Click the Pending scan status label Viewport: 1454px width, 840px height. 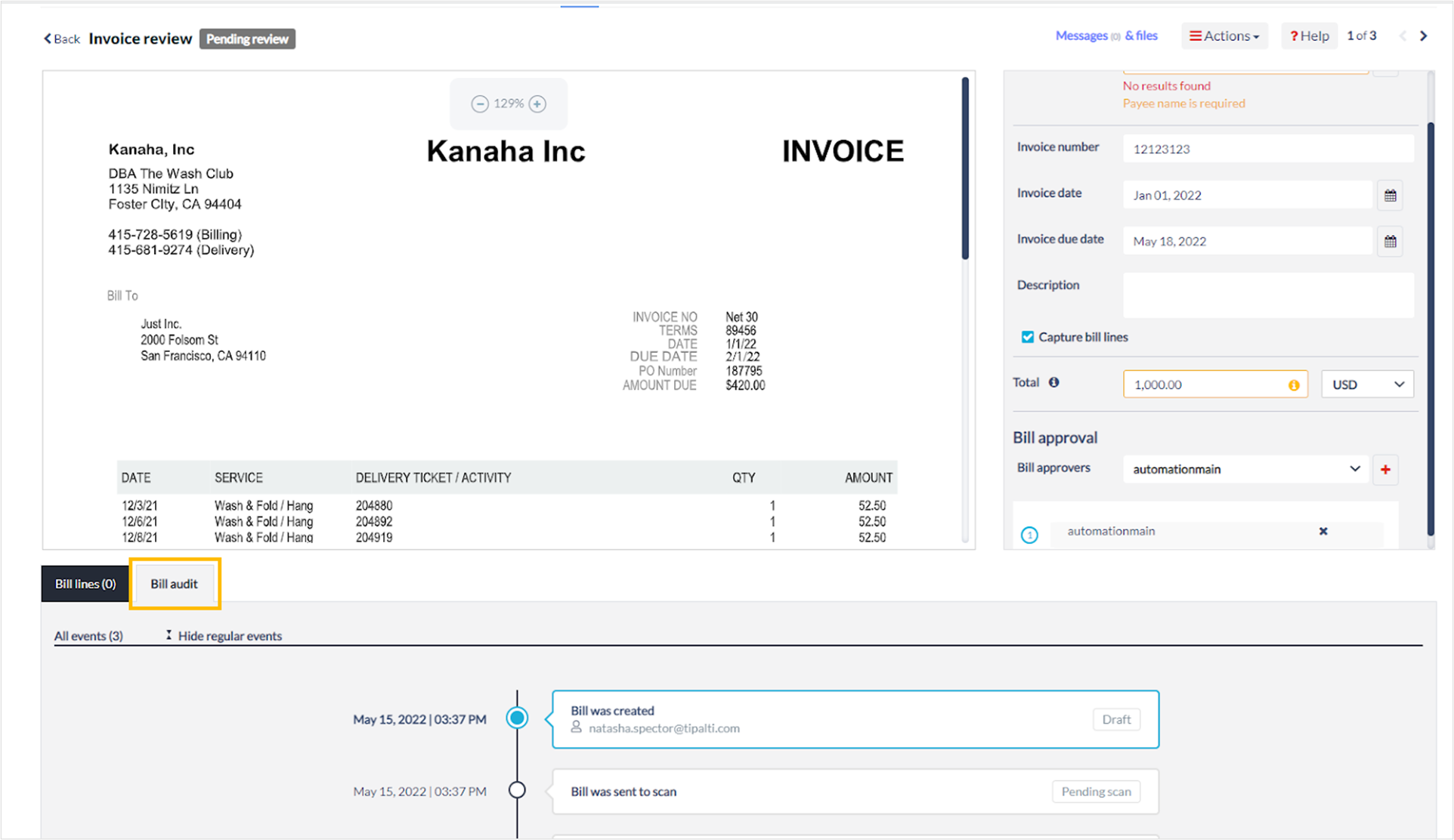(x=1096, y=792)
